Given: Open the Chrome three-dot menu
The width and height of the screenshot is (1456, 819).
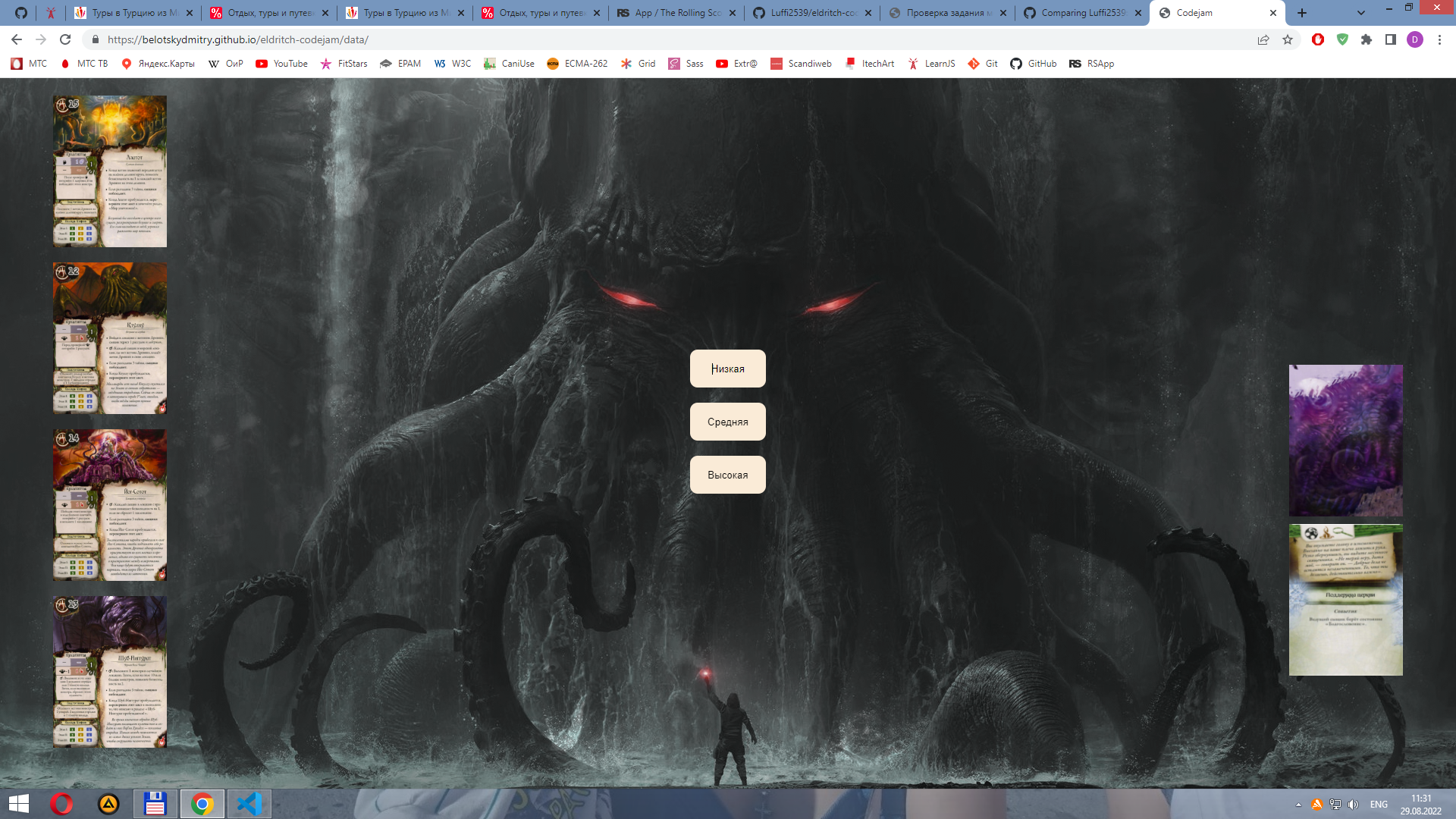Looking at the screenshot, I should click(1439, 39).
